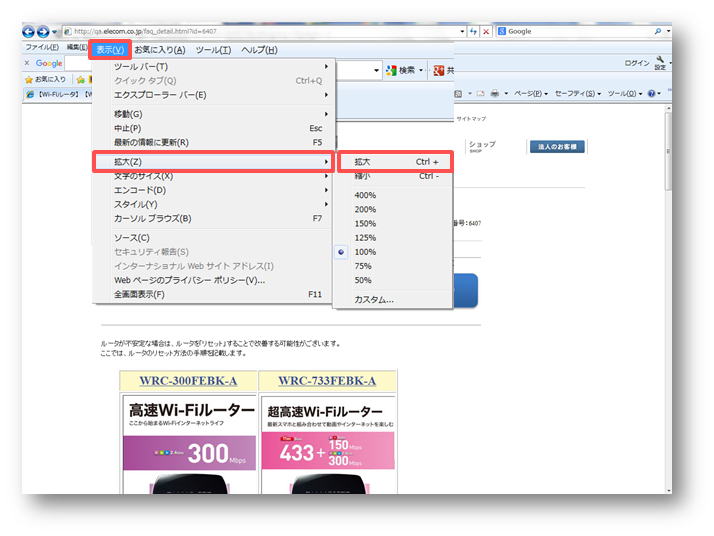The height and width of the screenshot is (536, 714).
Task: Click the read mail icon on the command bar
Action: (480, 93)
